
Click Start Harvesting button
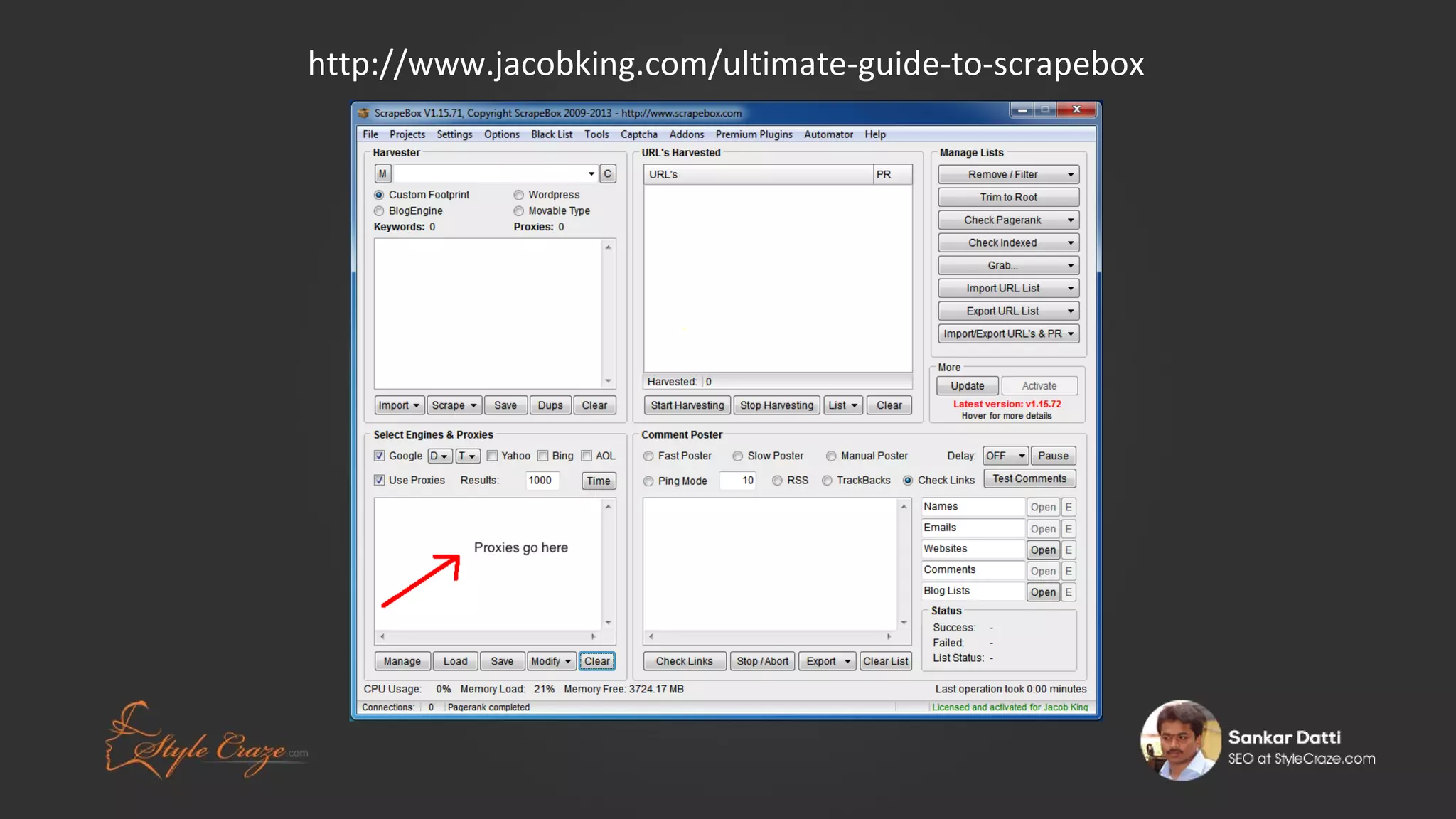click(687, 405)
